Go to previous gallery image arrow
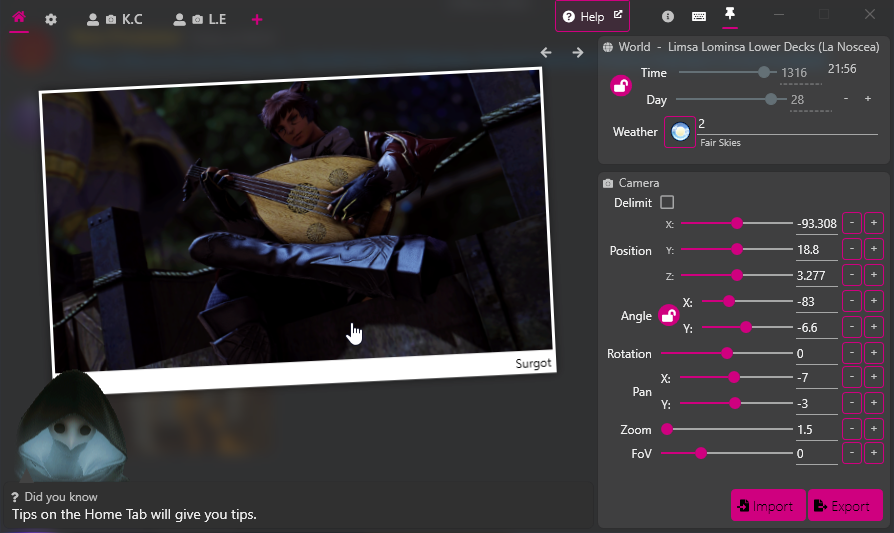 click(546, 52)
